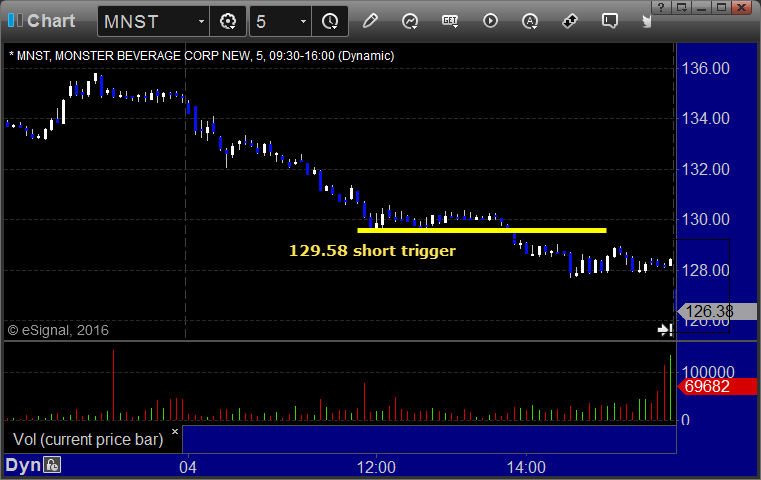Click the Dyn time scale label
Screen dimensions: 761x480
[23, 465]
